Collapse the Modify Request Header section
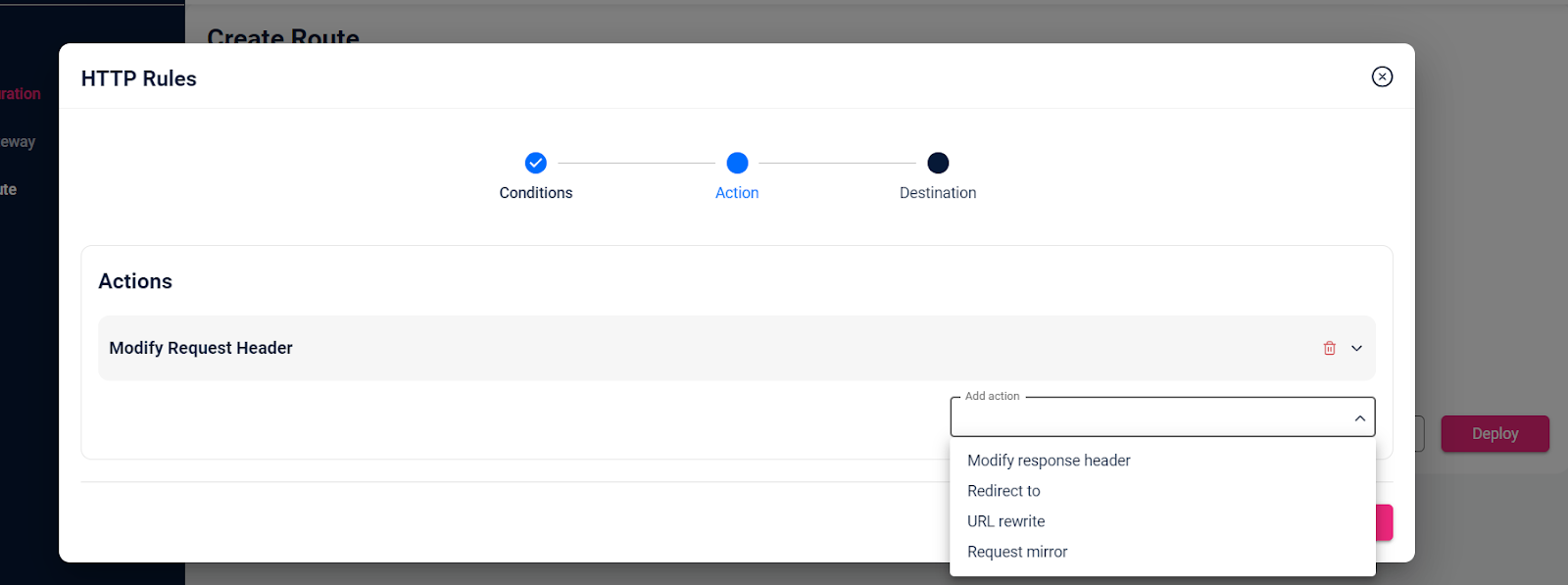This screenshot has width=1568, height=585. tap(1357, 348)
